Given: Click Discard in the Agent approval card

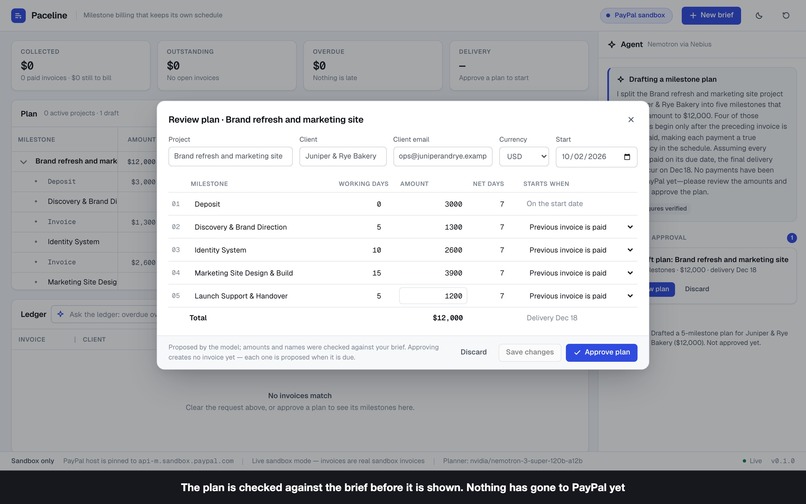Looking at the screenshot, I should point(697,289).
